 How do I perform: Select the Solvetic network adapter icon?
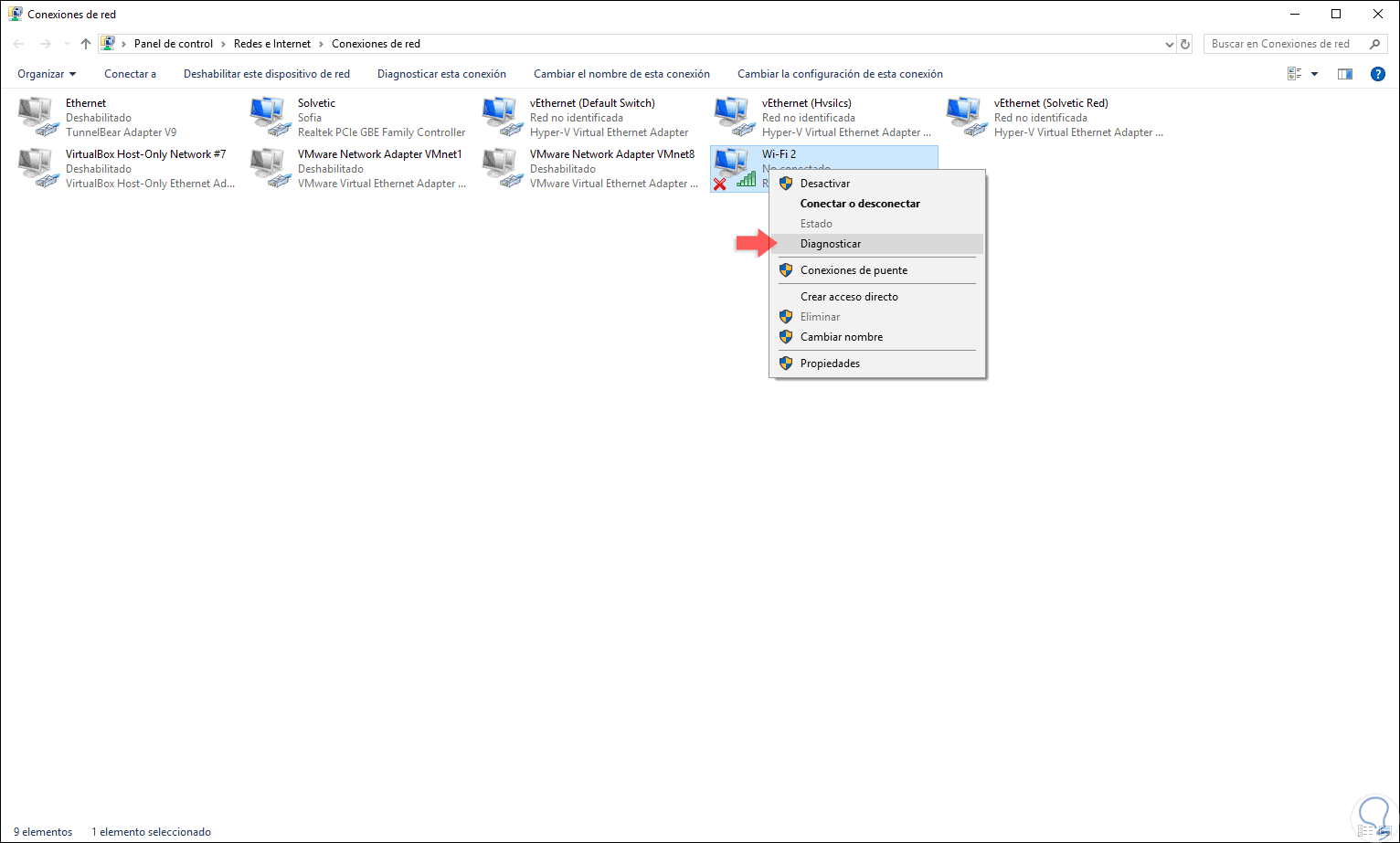[270, 118]
